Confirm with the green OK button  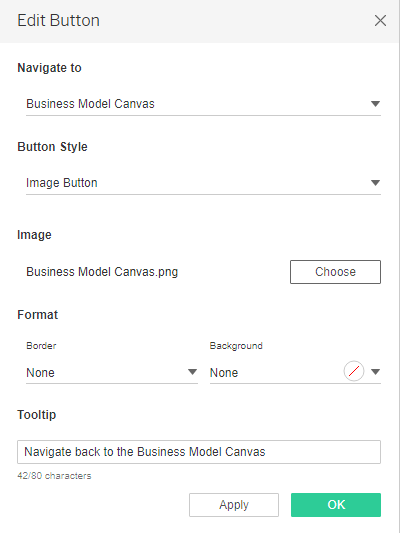coord(336,505)
